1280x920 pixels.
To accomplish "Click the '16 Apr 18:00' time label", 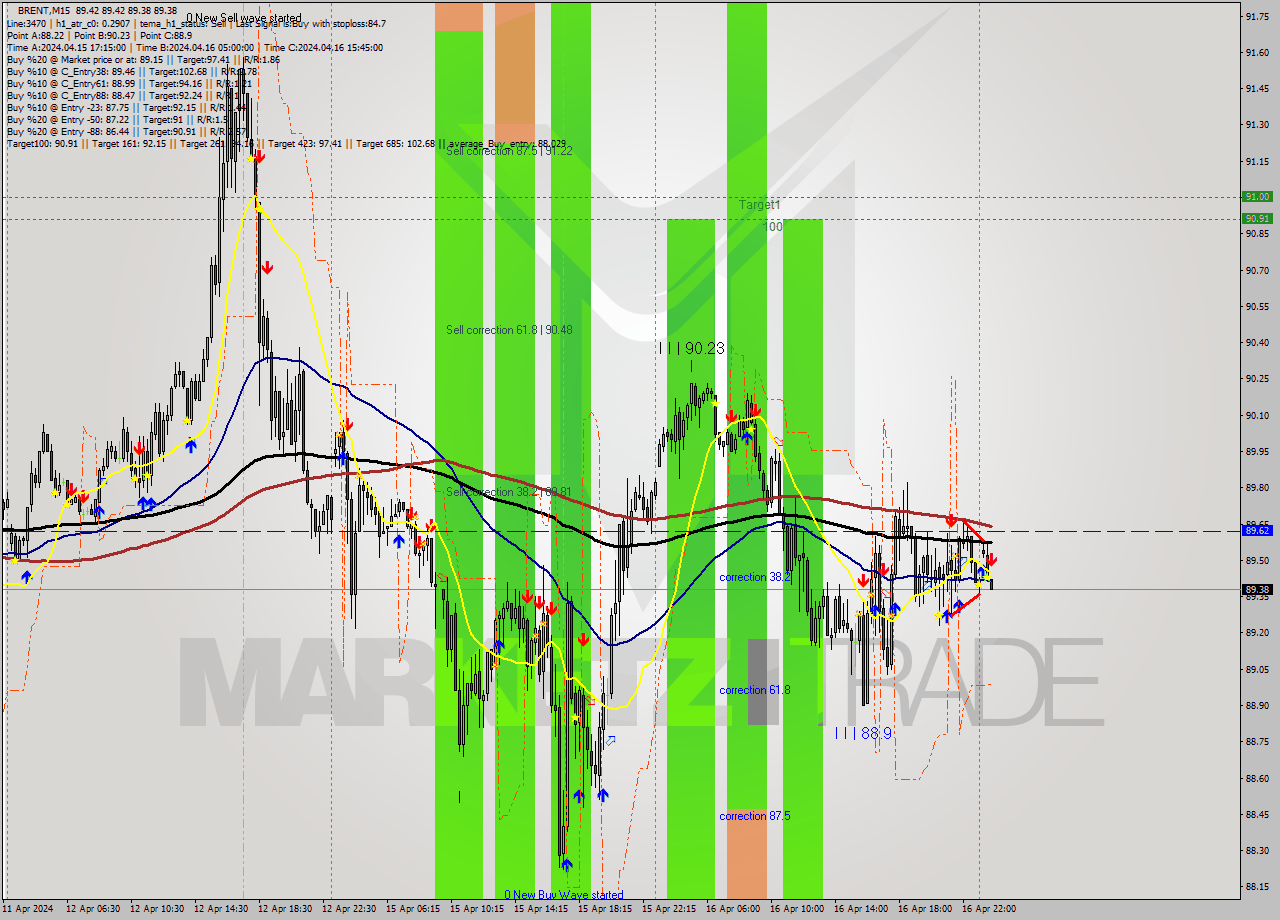I will pyautogui.click(x=925, y=909).
